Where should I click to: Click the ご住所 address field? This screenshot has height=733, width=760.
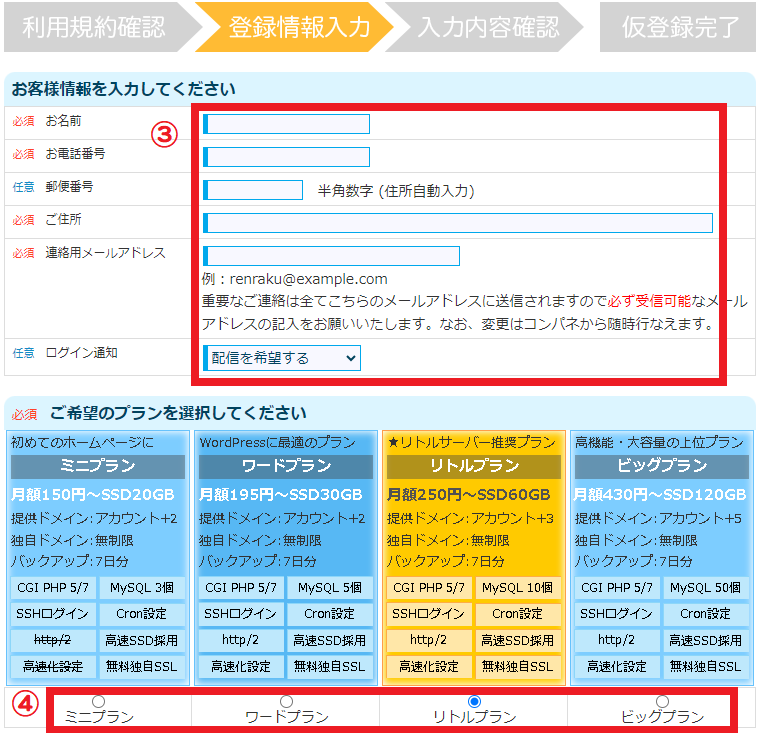[458, 223]
